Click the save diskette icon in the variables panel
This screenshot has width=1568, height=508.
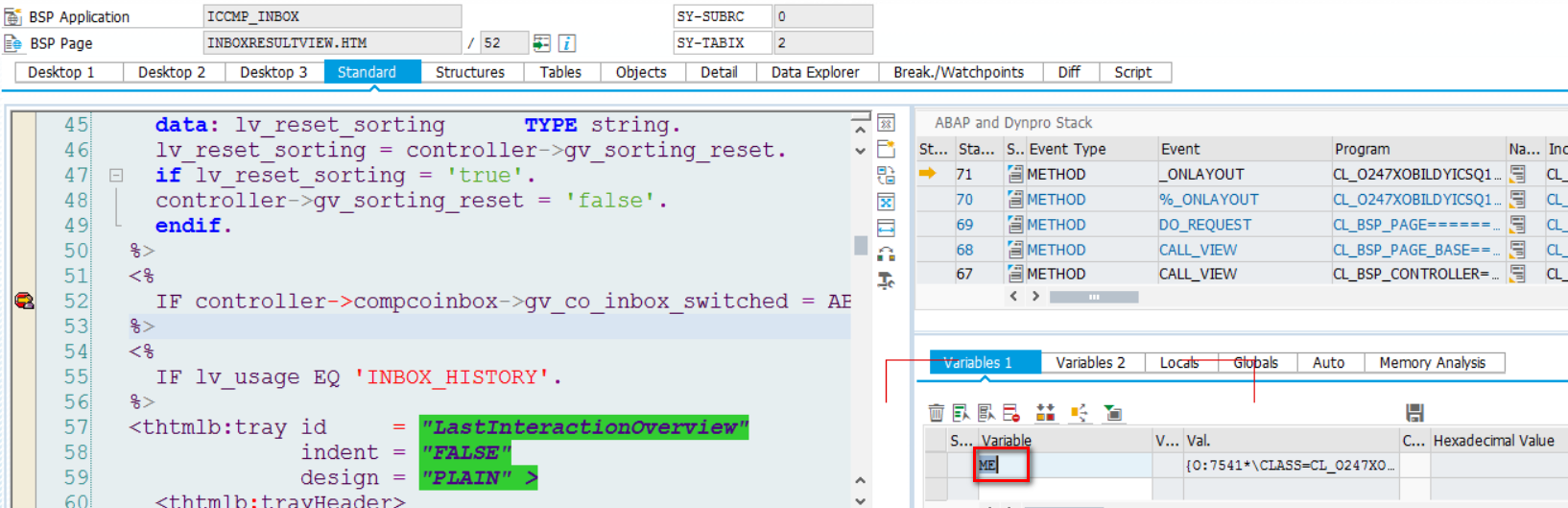pos(1414,413)
